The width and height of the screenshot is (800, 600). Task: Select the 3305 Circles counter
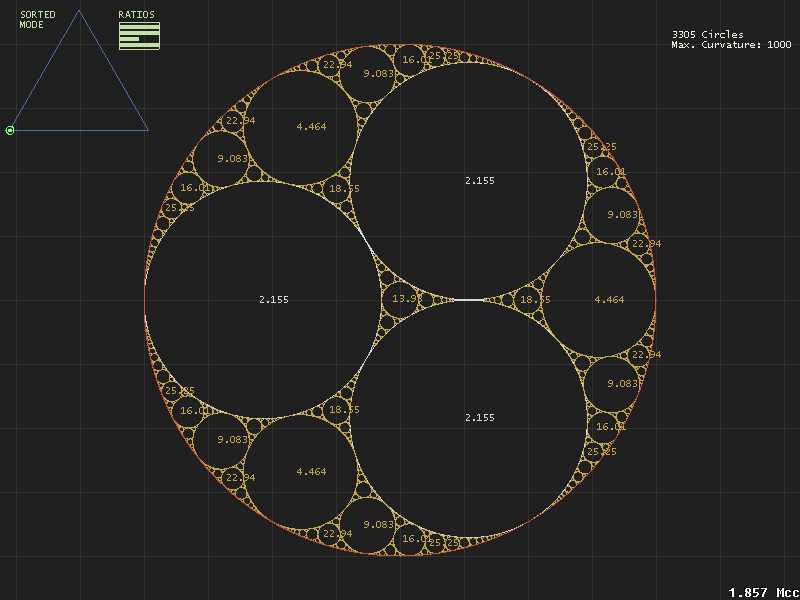[x=706, y=33]
